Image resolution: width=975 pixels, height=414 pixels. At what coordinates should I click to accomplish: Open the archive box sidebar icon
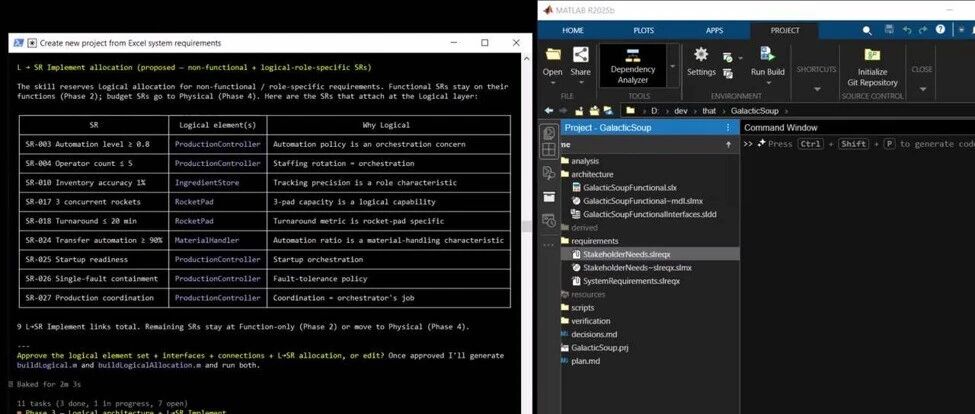[549, 196]
